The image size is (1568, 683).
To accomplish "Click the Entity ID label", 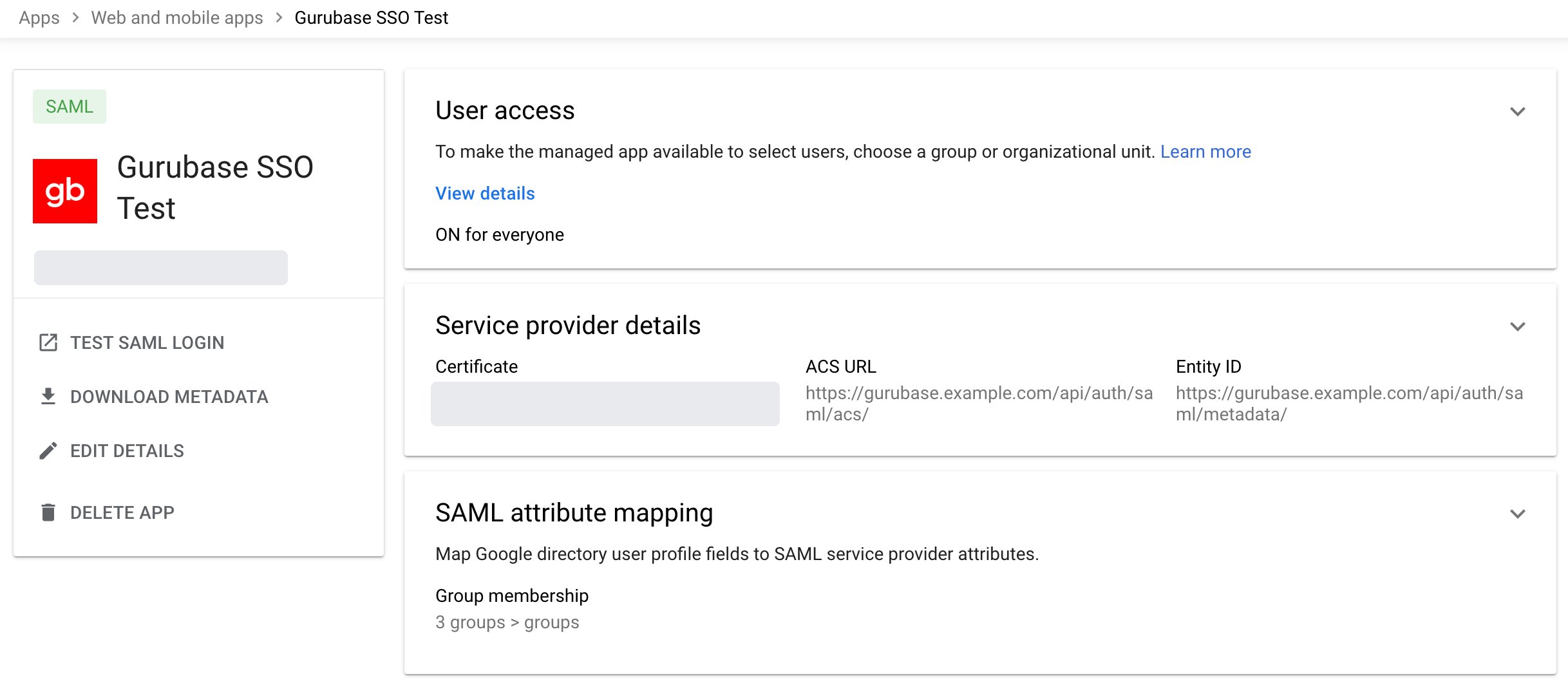I will click(x=1209, y=367).
